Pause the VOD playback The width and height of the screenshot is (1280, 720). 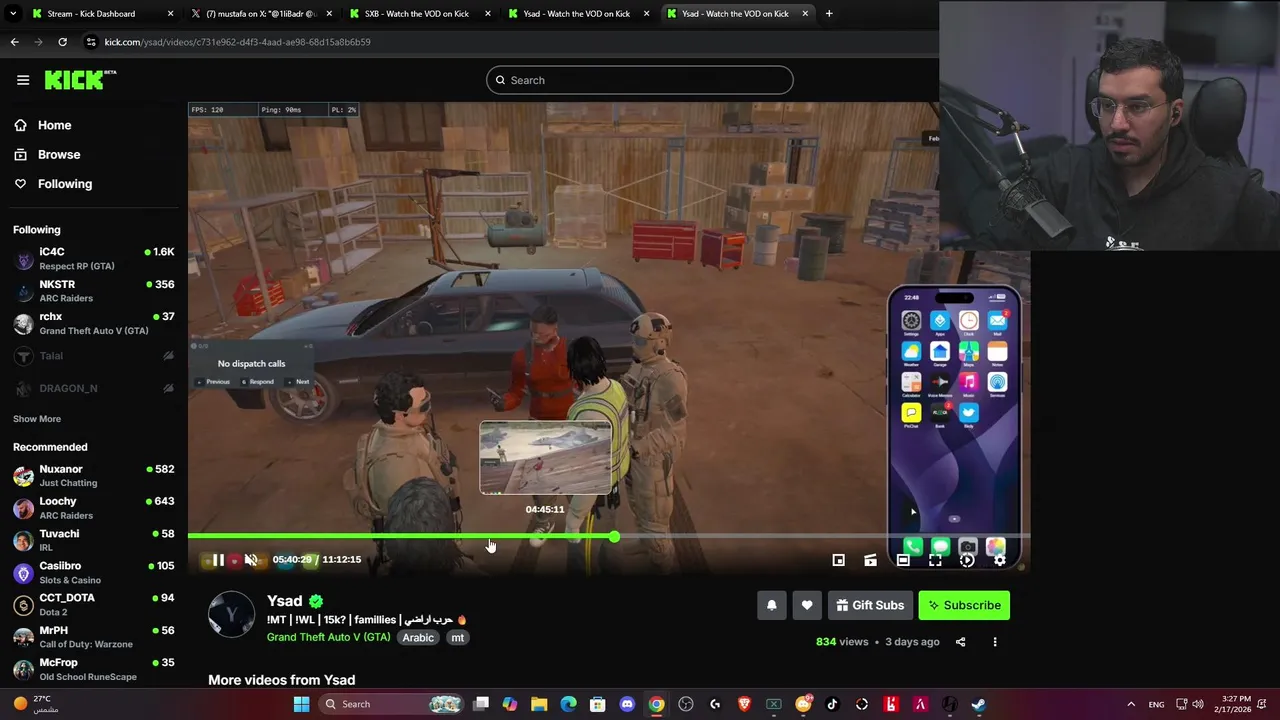point(218,560)
